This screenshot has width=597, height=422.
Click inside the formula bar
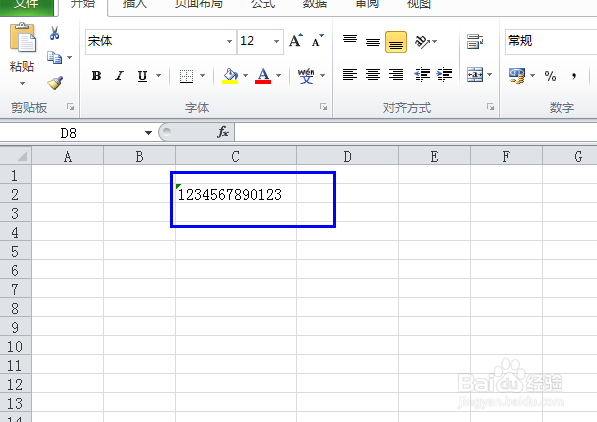[416, 133]
